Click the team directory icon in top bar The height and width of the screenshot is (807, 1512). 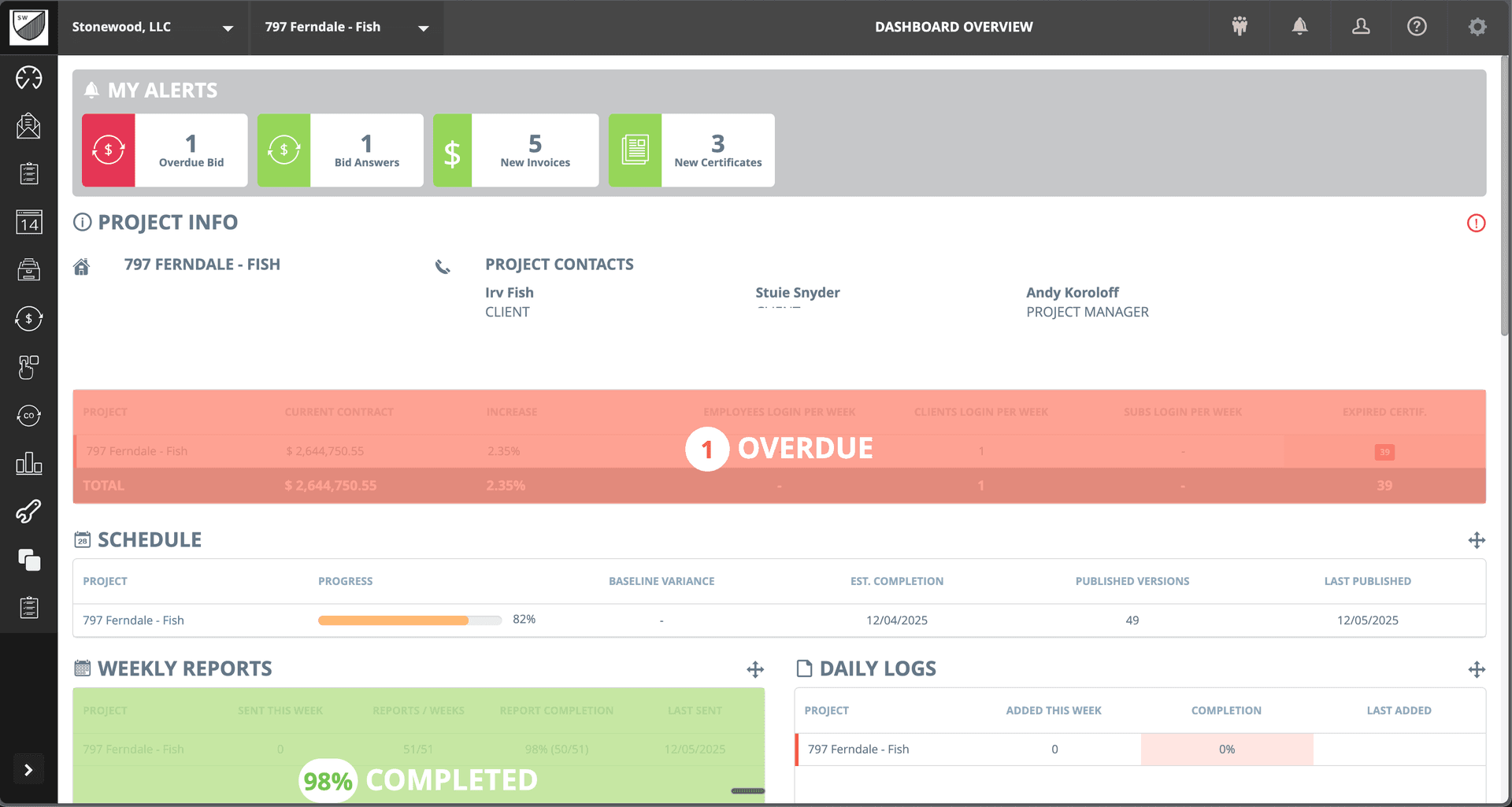click(1239, 26)
